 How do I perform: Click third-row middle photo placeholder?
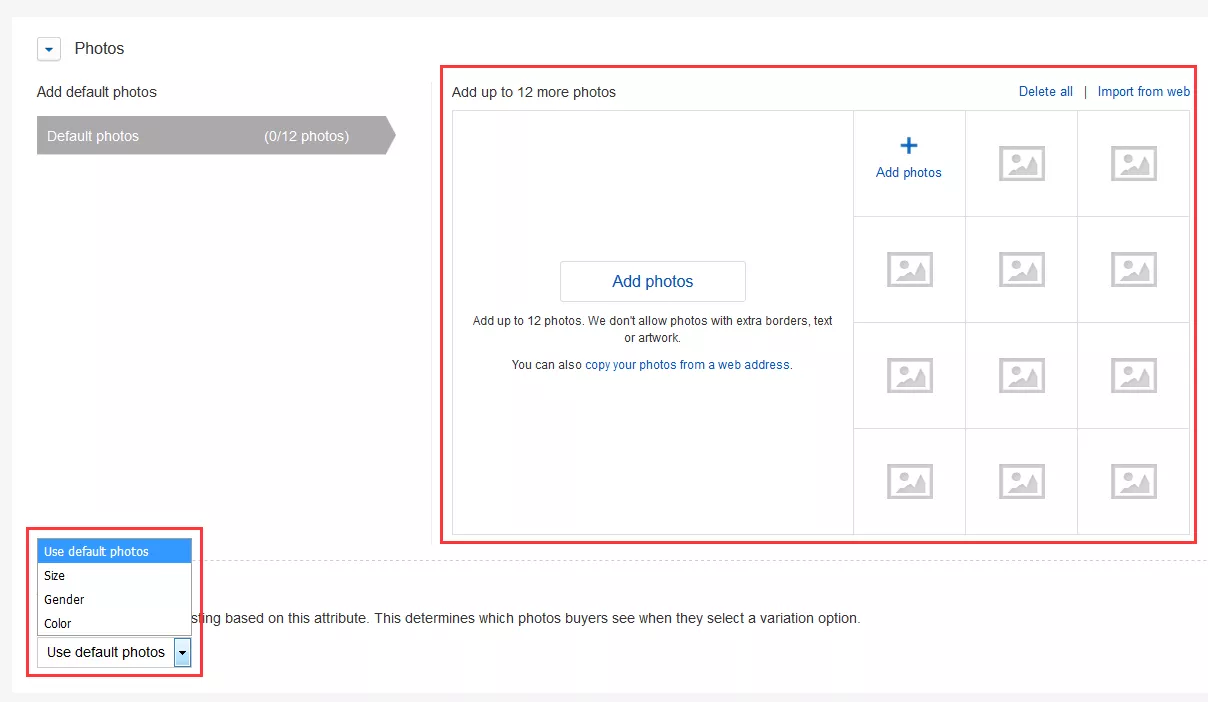click(x=1021, y=375)
